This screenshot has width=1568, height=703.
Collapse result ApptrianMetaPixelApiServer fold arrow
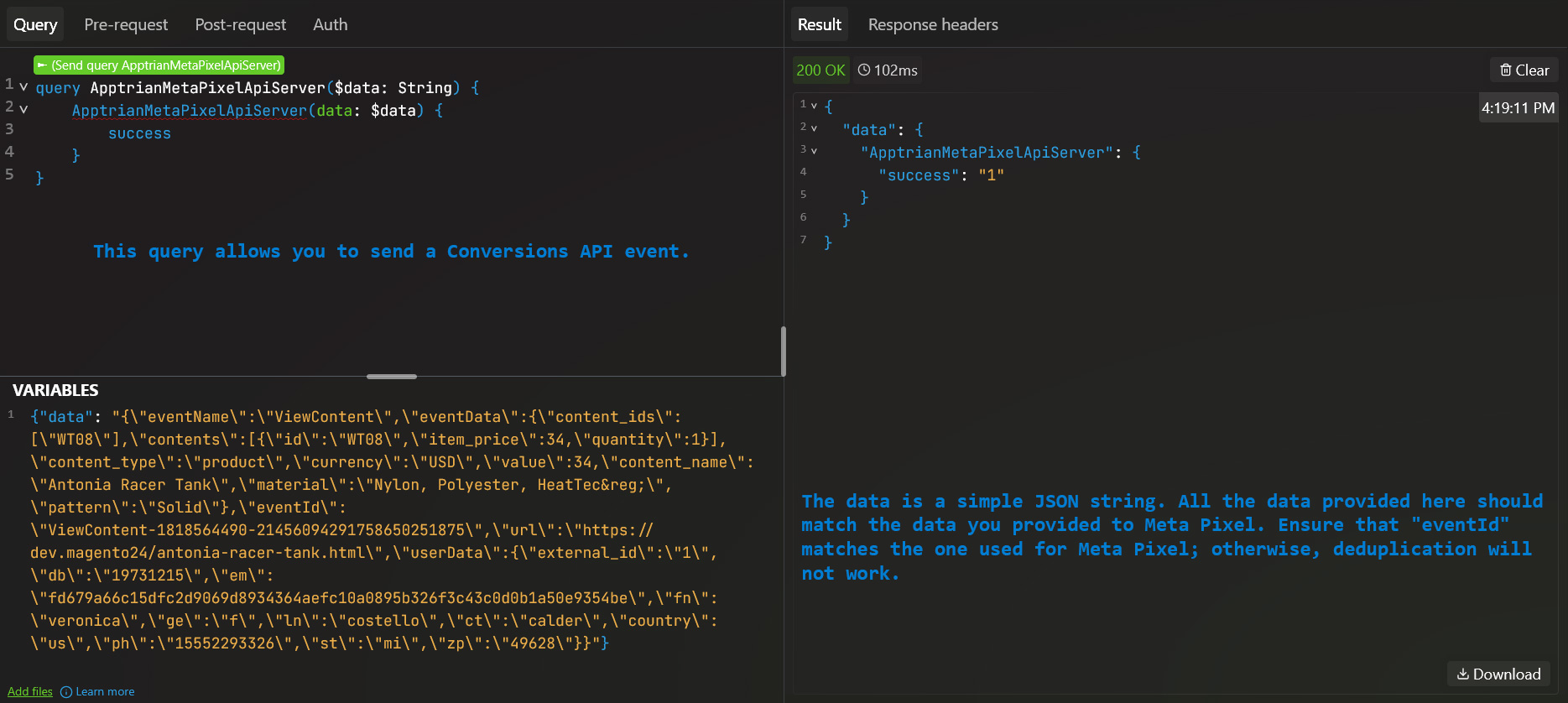[x=814, y=151]
